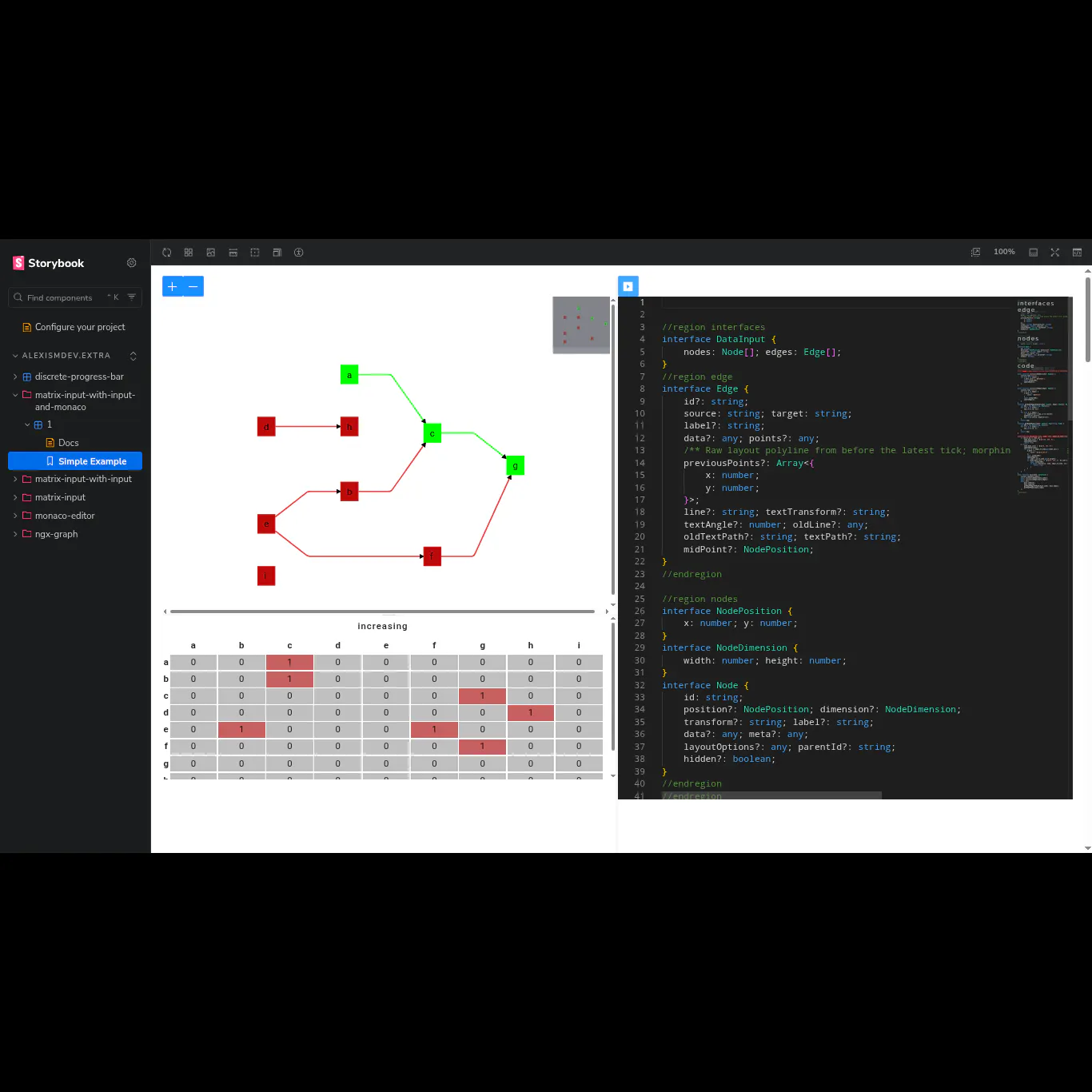
Task: Open Storybook settings gear
Action: (132, 263)
